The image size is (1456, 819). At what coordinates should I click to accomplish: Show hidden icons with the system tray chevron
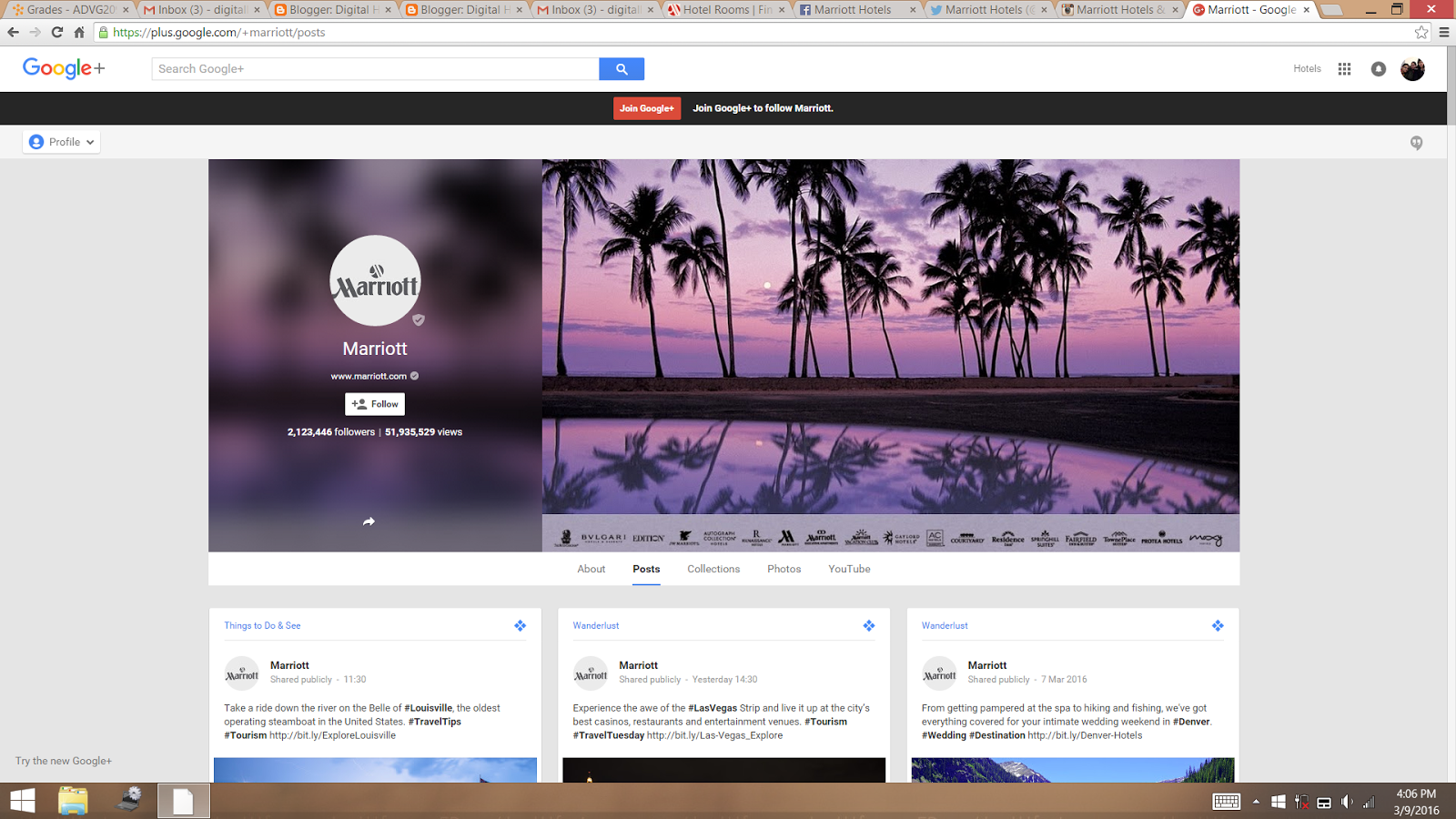click(1257, 802)
